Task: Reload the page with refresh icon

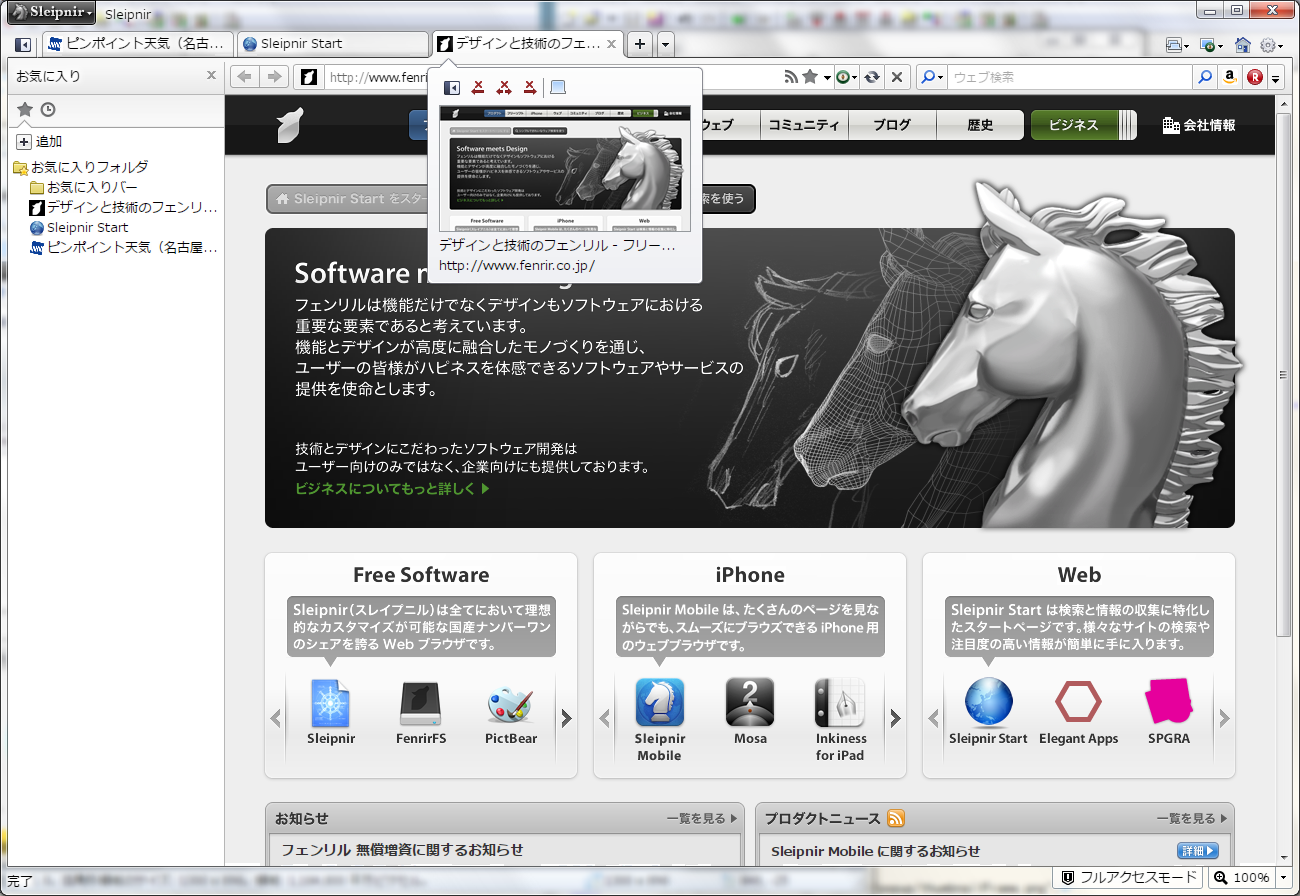Action: coord(872,77)
